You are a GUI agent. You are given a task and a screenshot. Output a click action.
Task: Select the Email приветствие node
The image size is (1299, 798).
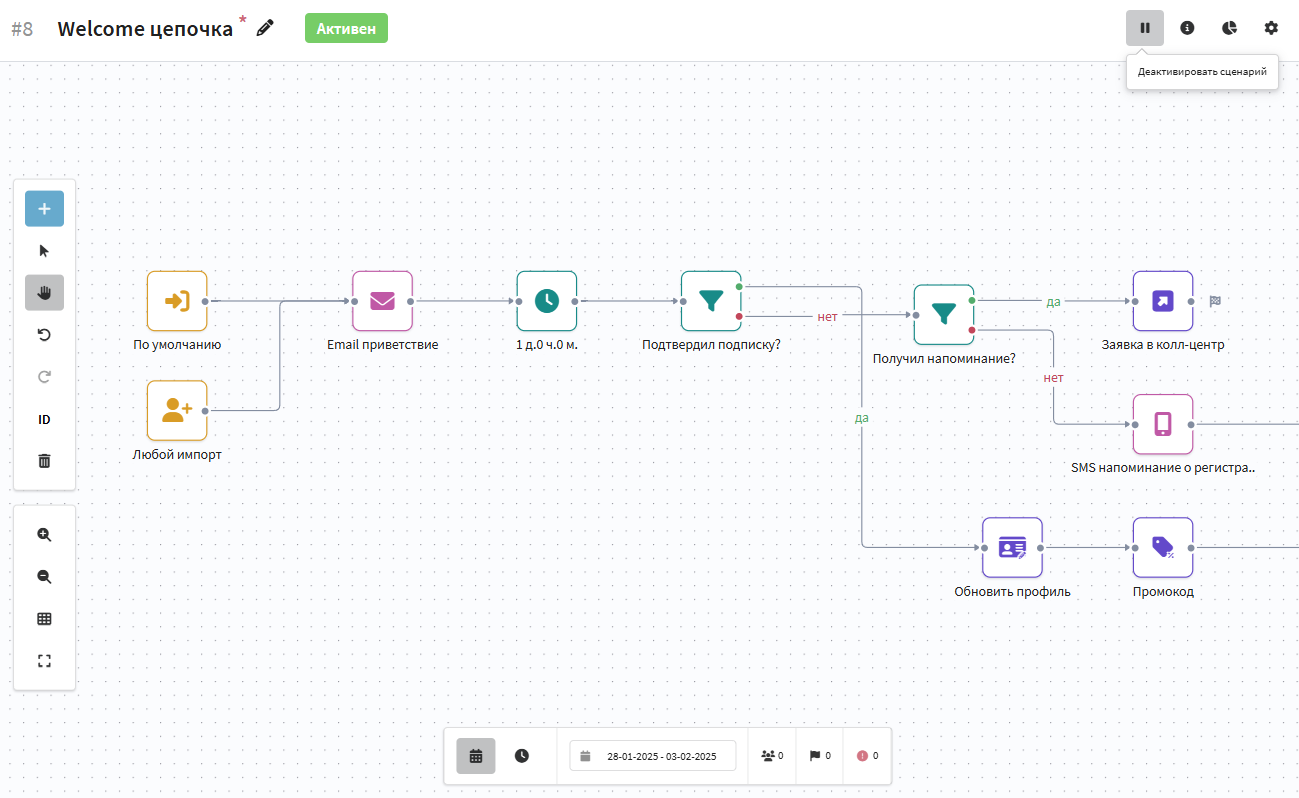click(x=382, y=301)
